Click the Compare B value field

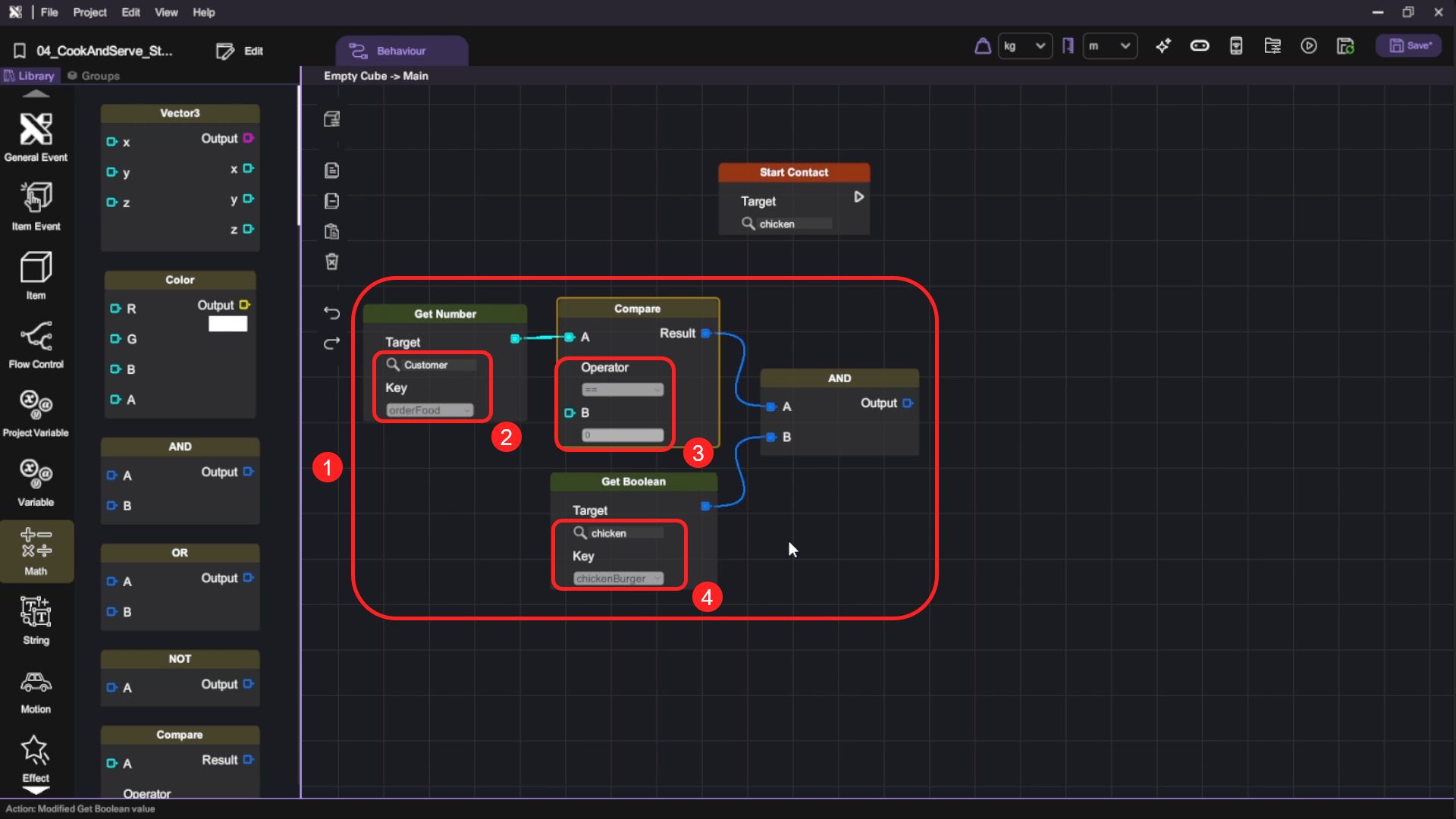[622, 435]
